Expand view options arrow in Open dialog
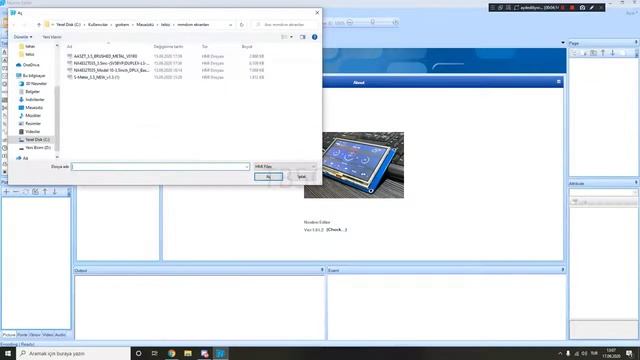The height and width of the screenshot is (360, 640). [x=291, y=37]
